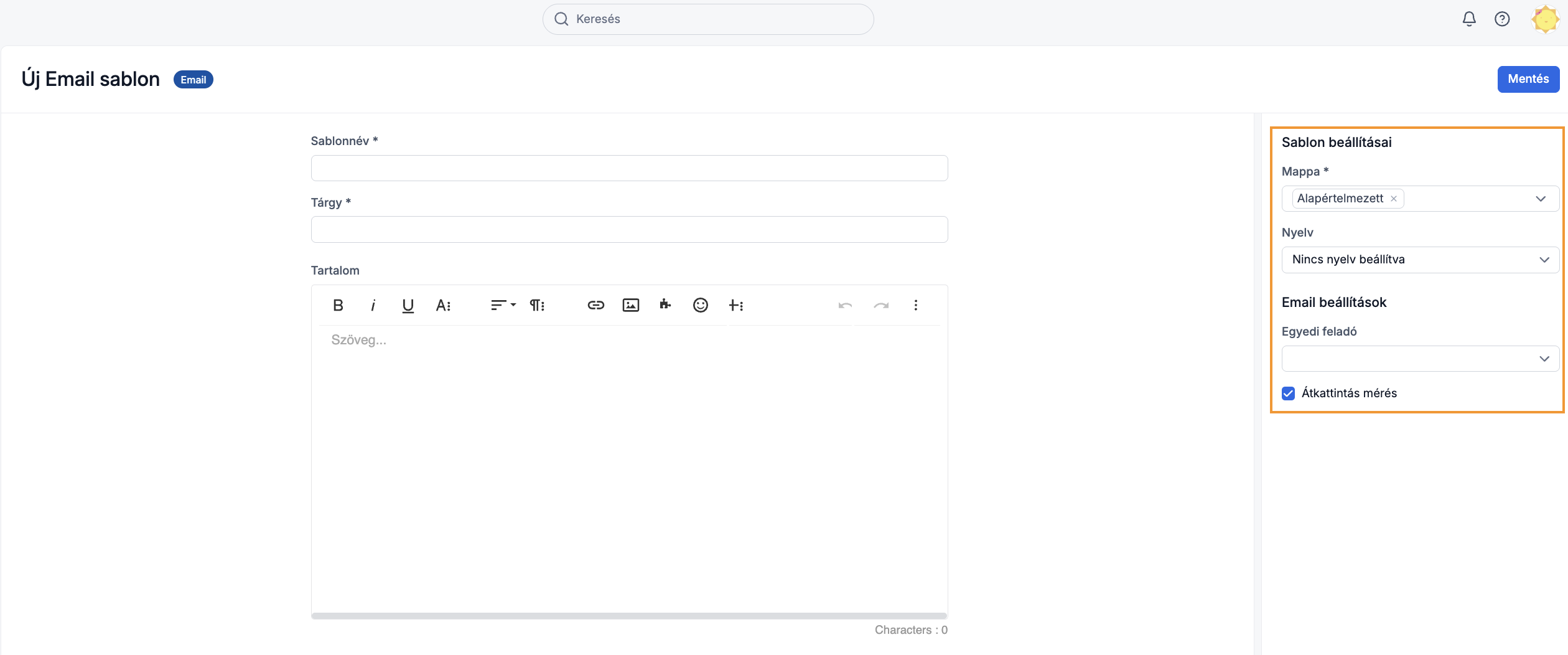Insert an image into the content

[x=630, y=305]
